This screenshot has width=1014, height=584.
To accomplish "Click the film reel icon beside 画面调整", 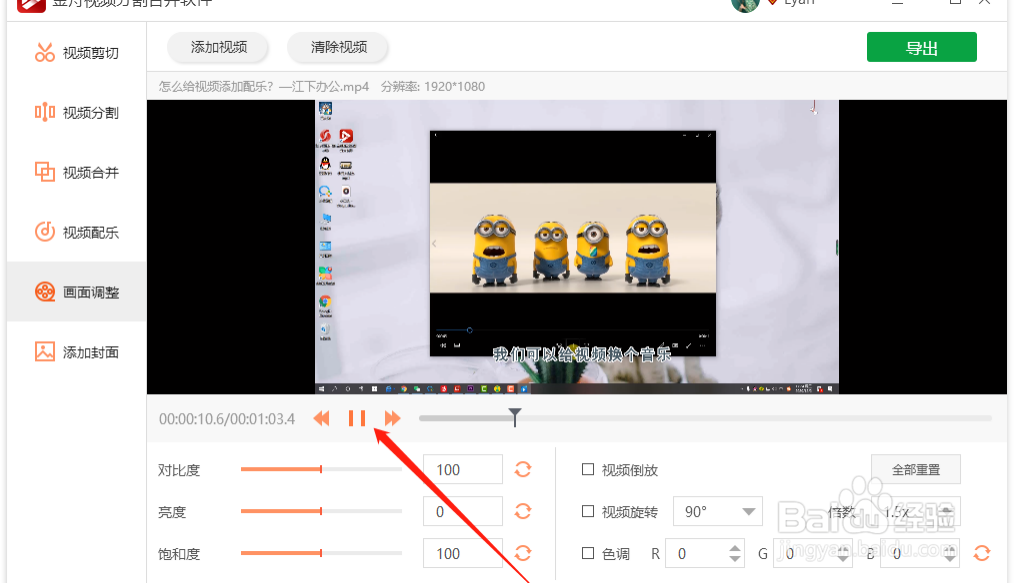I will pos(45,292).
